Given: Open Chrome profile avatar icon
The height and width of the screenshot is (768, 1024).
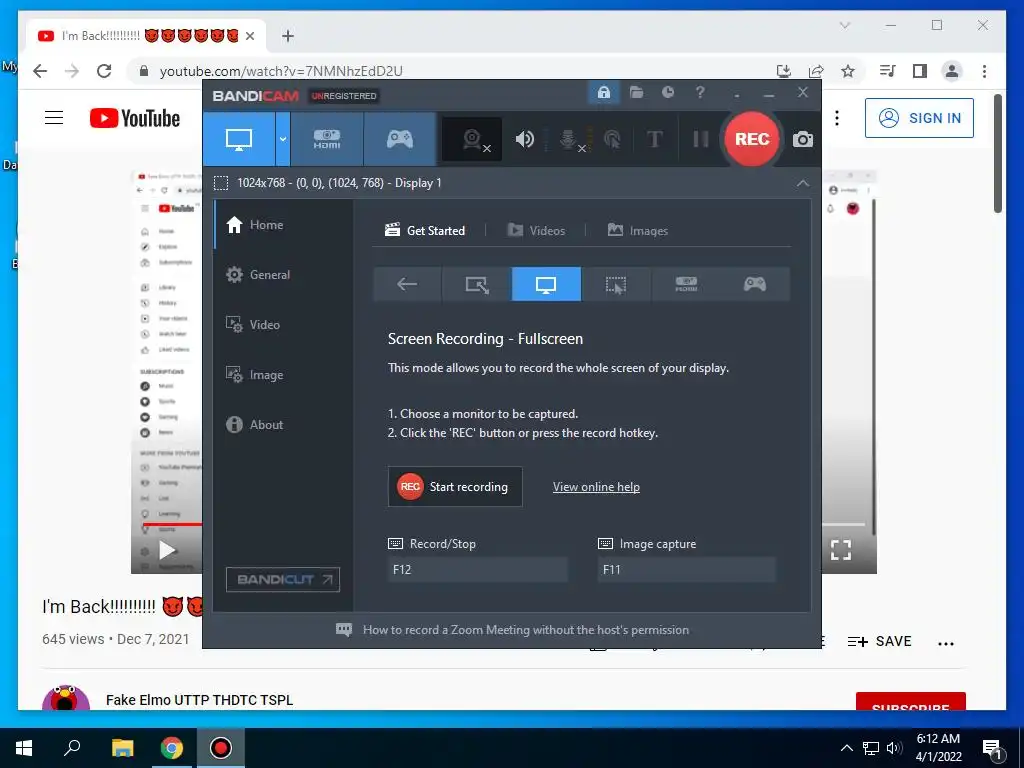Looking at the screenshot, I should (952, 71).
